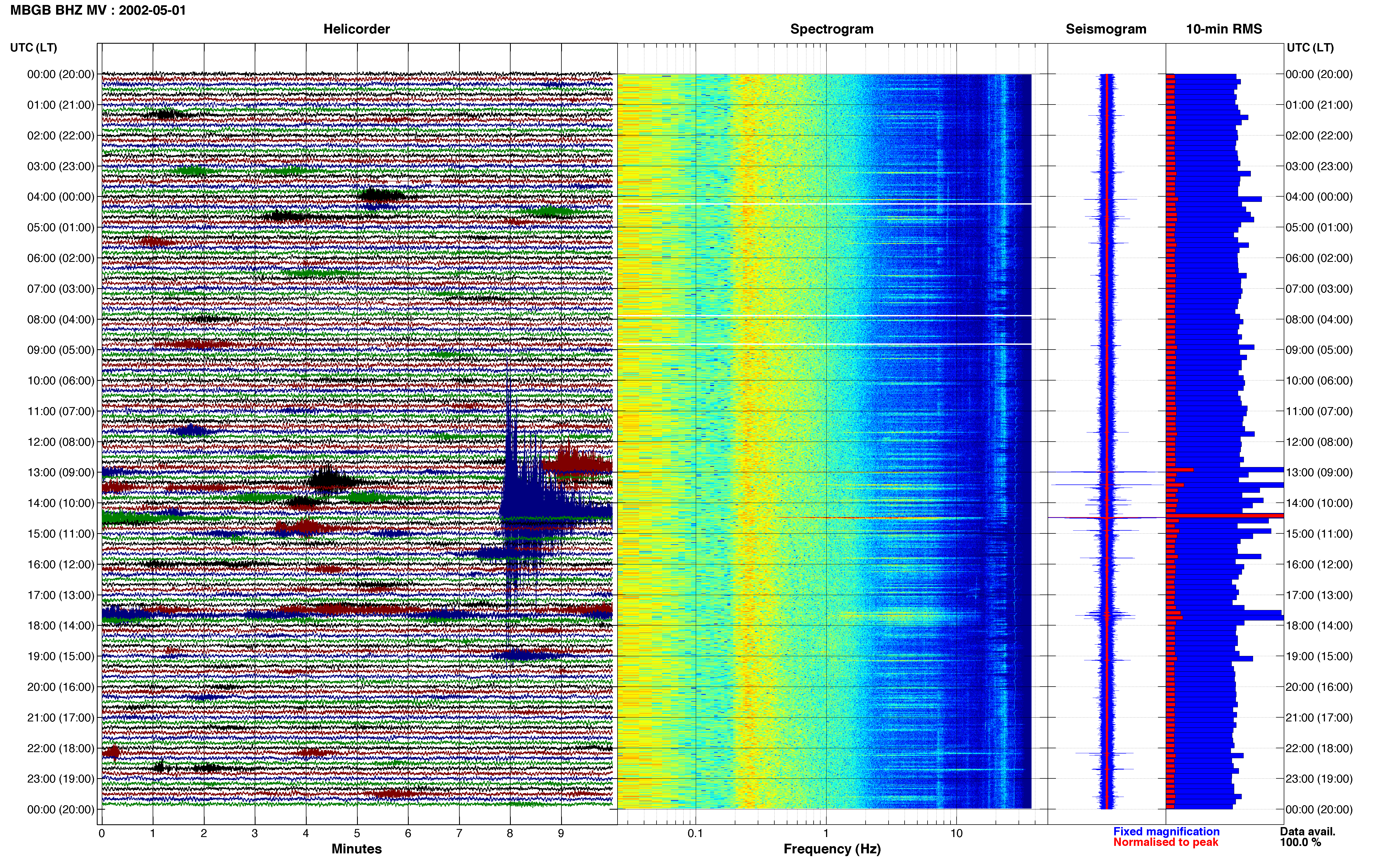Select the blue Fixed magnification legend text
1388x868 pixels.
tap(1166, 831)
